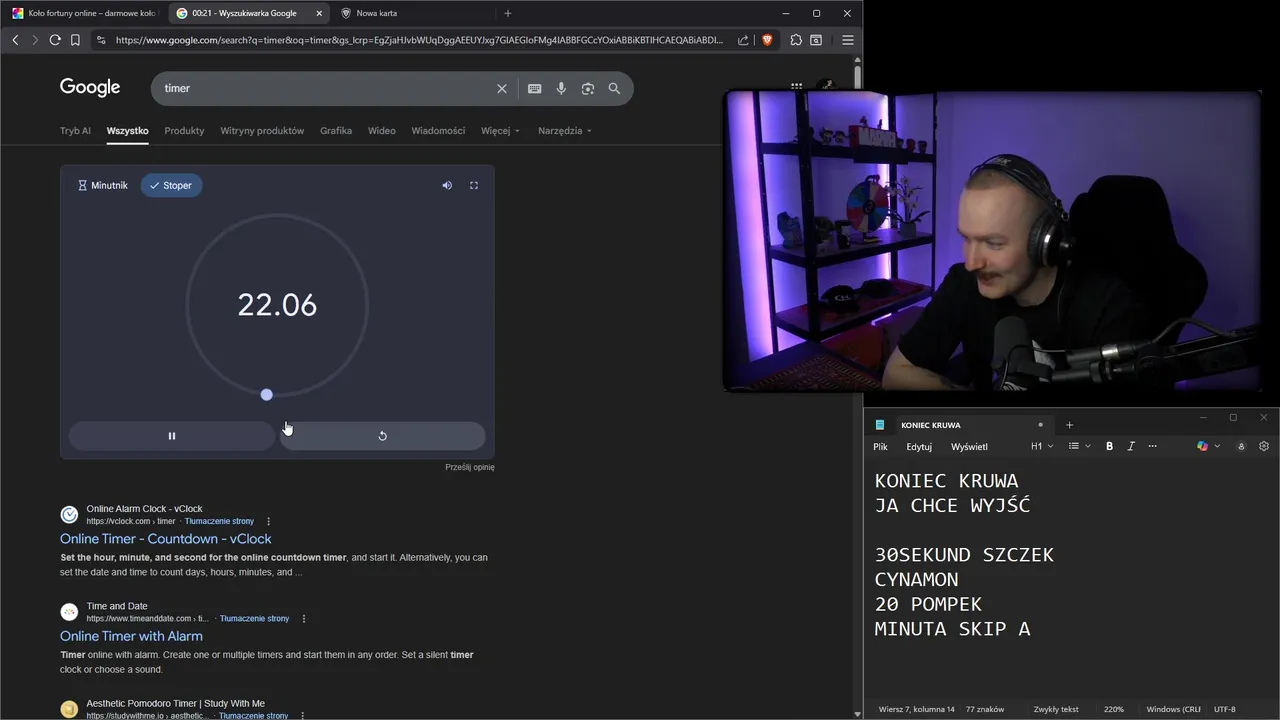Click Tłumaczenie strony for vClock result

pyautogui.click(x=219, y=521)
